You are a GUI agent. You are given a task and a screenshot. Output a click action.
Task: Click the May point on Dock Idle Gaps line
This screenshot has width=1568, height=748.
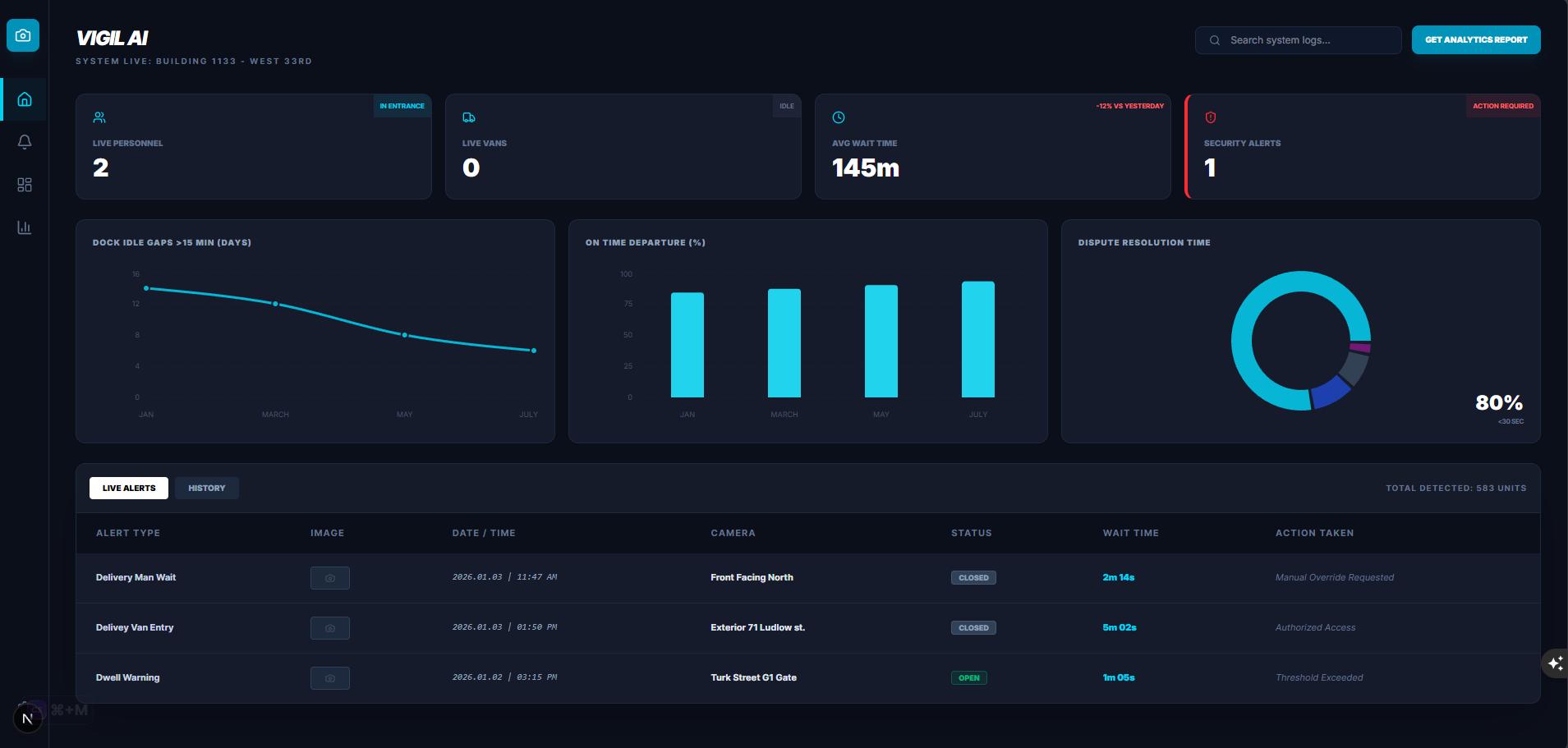point(404,335)
